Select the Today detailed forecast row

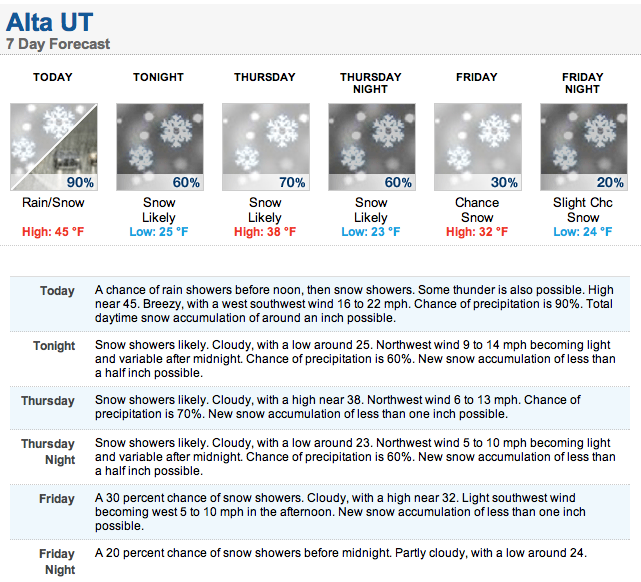320,304
